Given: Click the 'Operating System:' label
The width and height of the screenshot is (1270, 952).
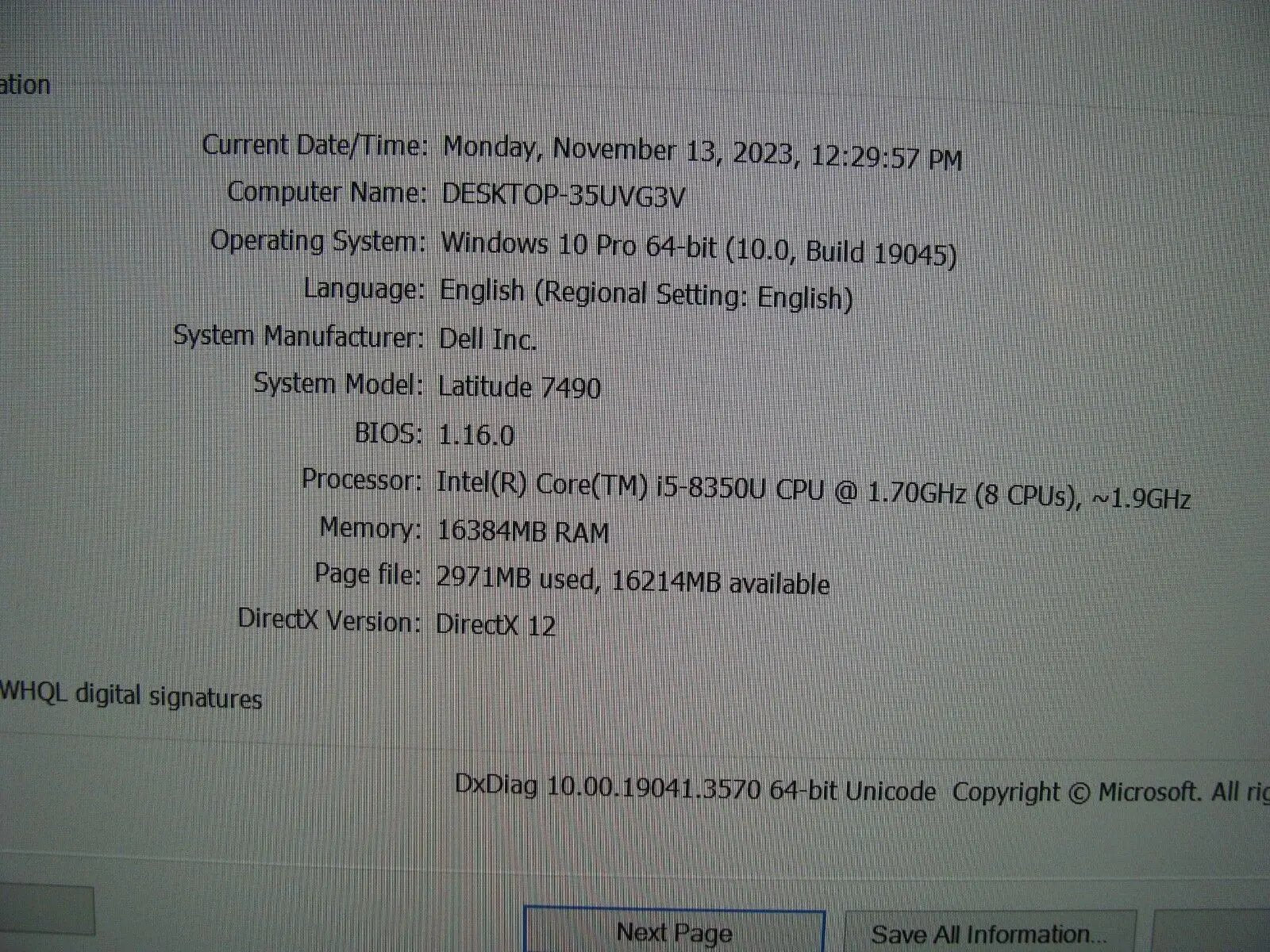Looking at the screenshot, I should pyautogui.click(x=317, y=241).
